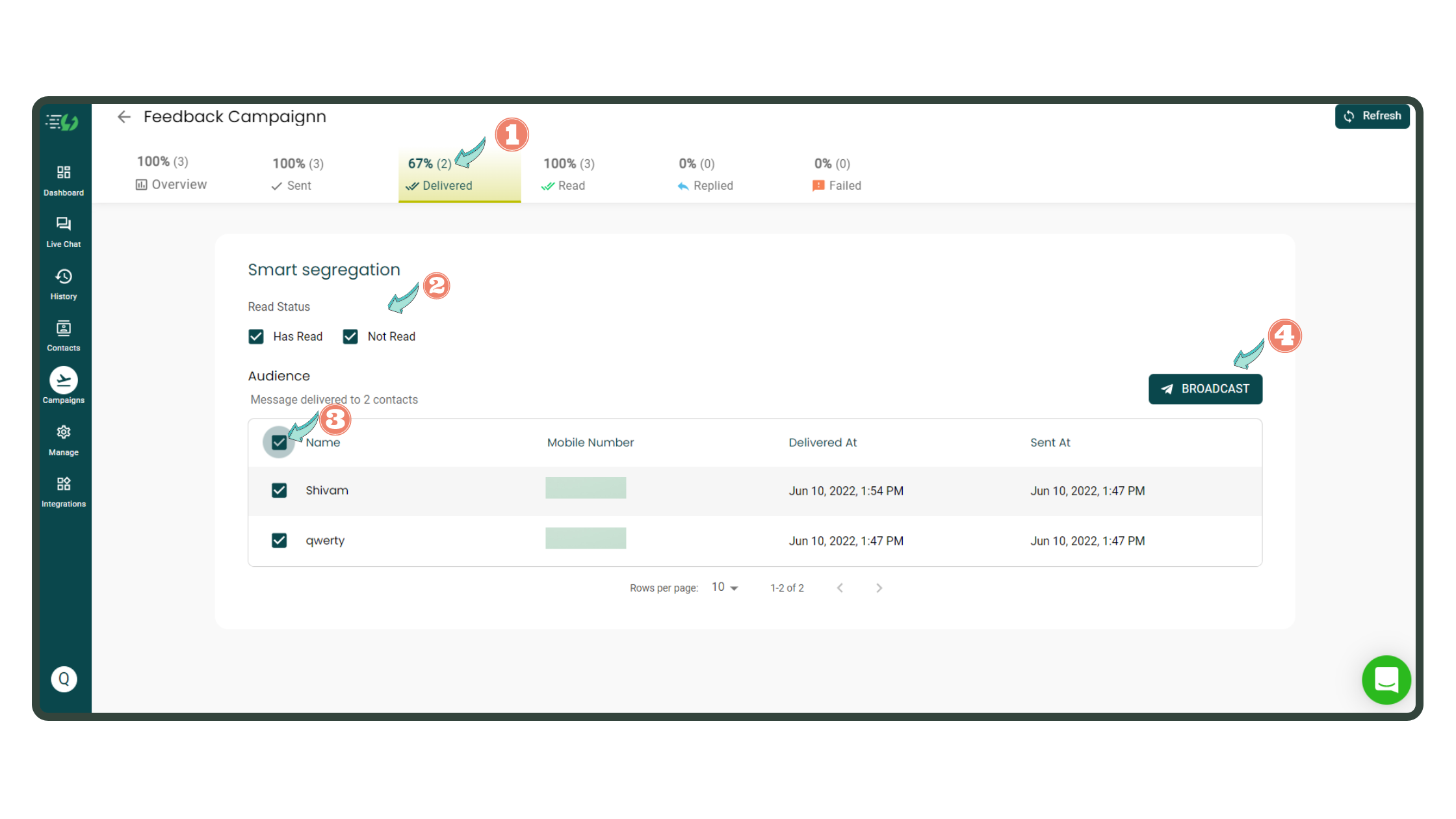Open Manage settings gear icon
Screen dimensions: 1456x819
point(64,433)
